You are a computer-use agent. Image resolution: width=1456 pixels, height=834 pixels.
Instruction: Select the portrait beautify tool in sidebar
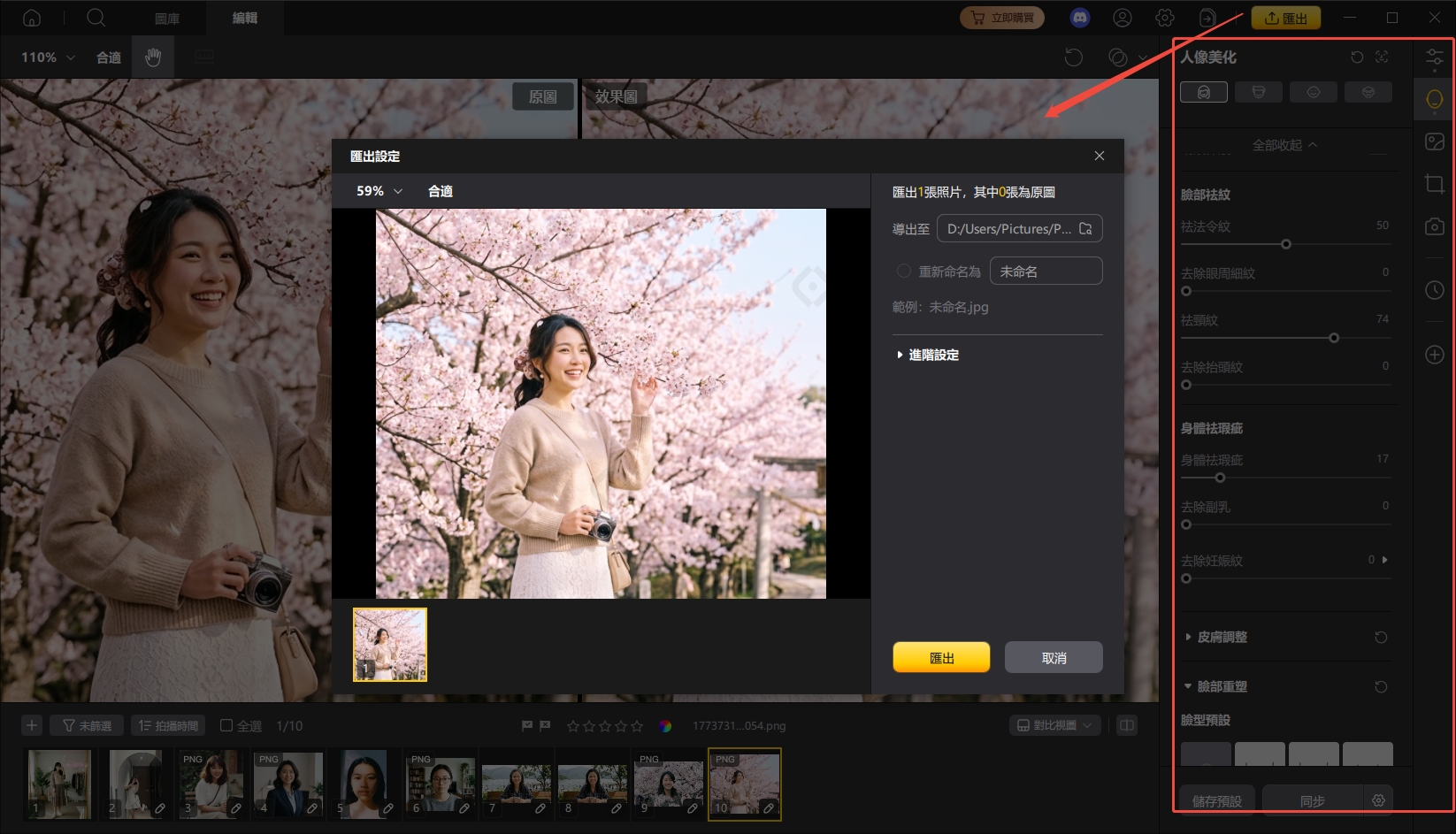coord(1434,99)
